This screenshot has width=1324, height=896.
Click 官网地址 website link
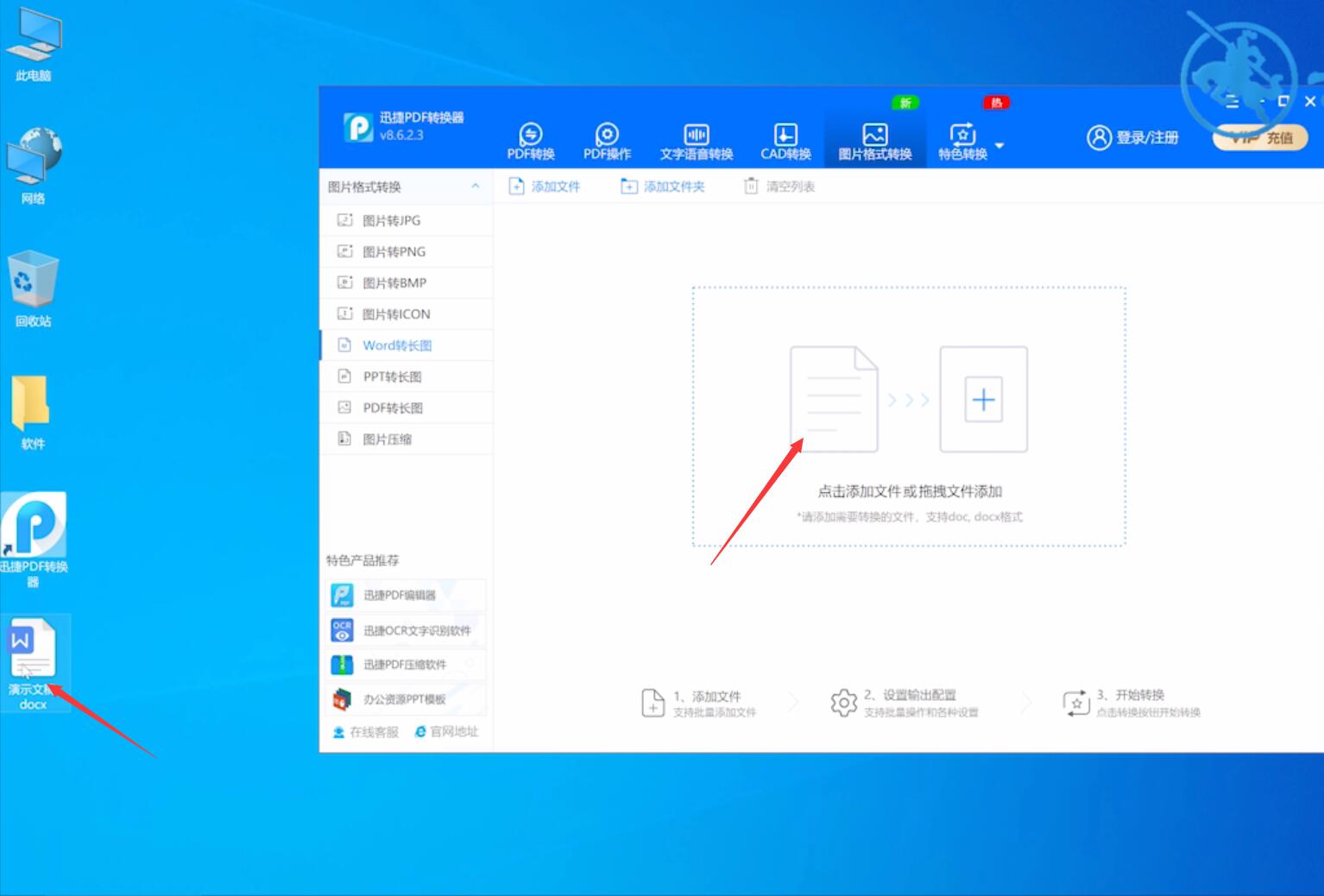point(446,732)
